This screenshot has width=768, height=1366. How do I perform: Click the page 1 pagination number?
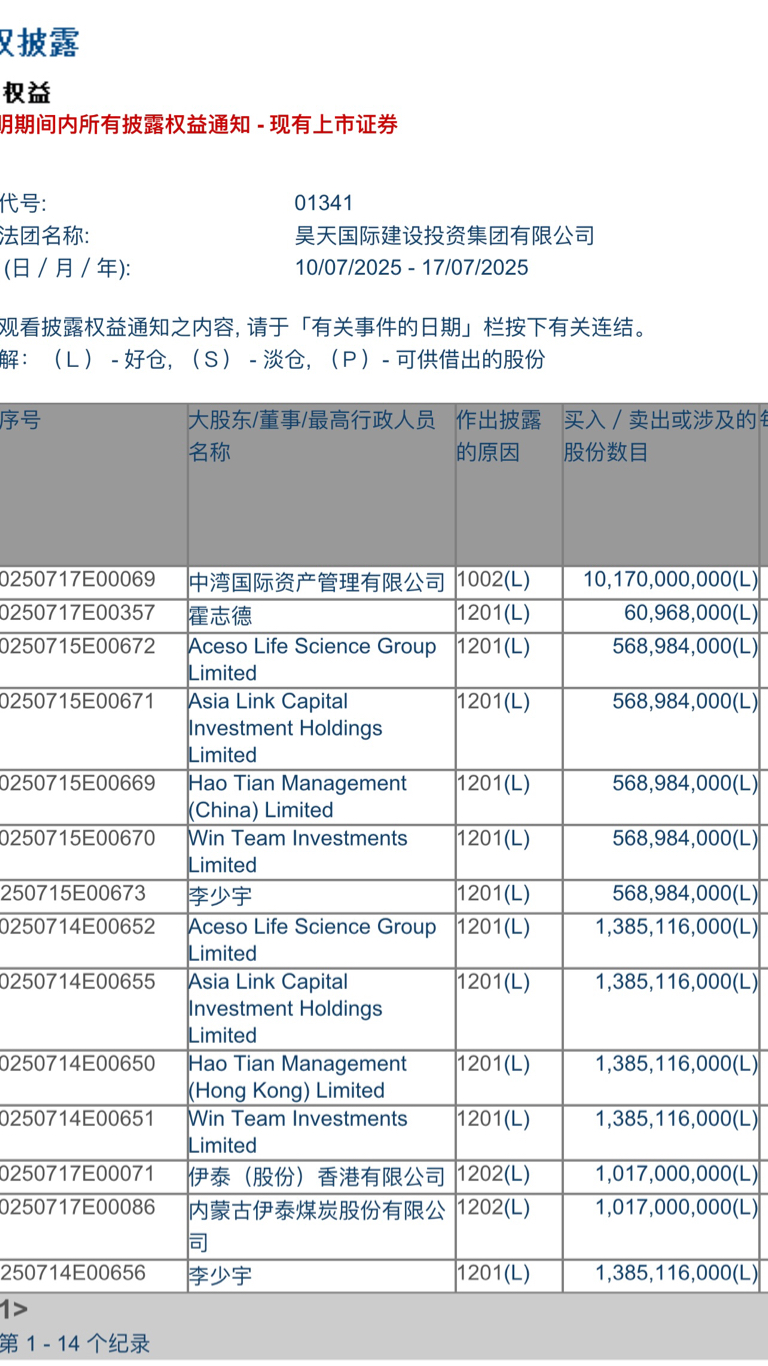pyautogui.click(x=6, y=1309)
